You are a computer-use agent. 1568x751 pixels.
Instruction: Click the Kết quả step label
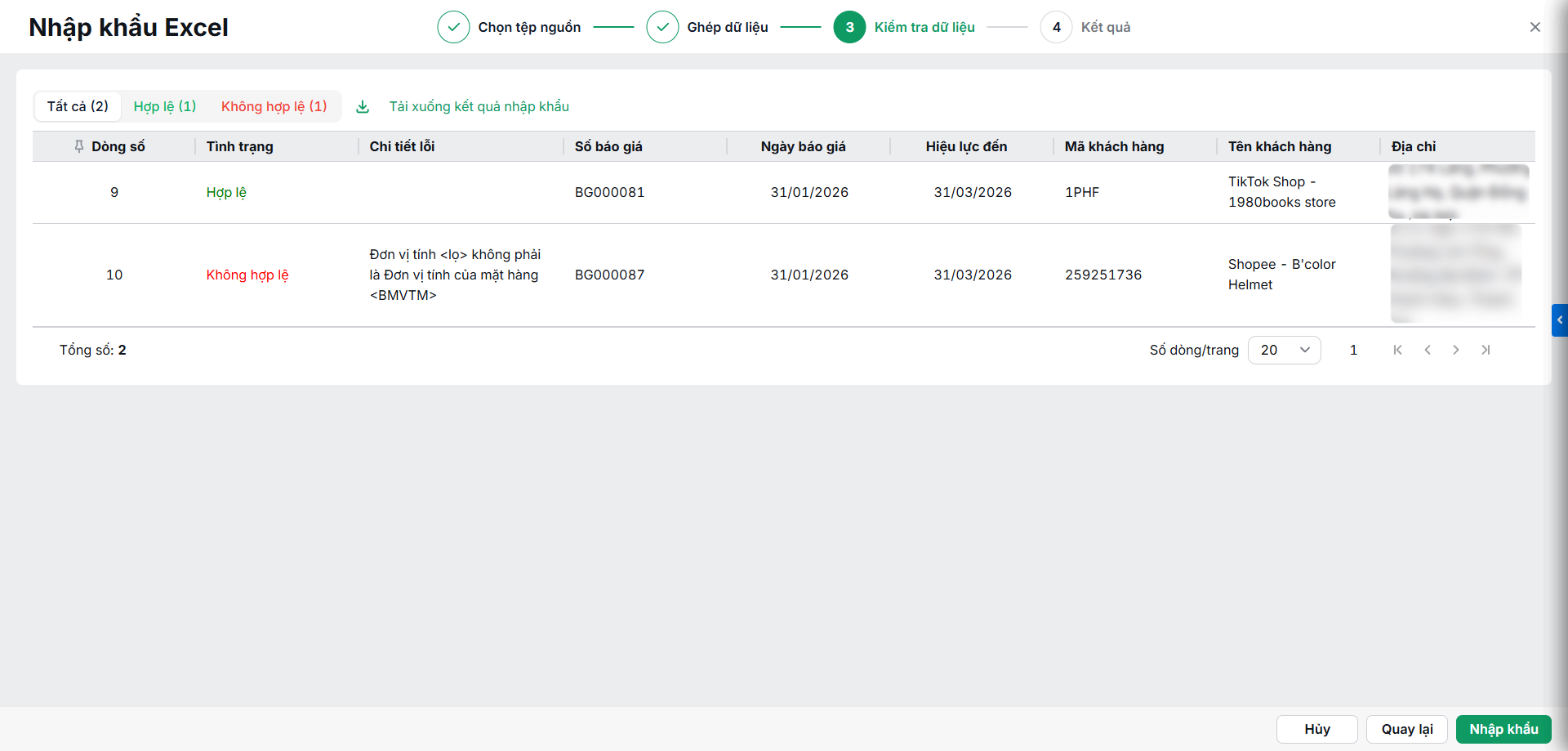(1106, 27)
